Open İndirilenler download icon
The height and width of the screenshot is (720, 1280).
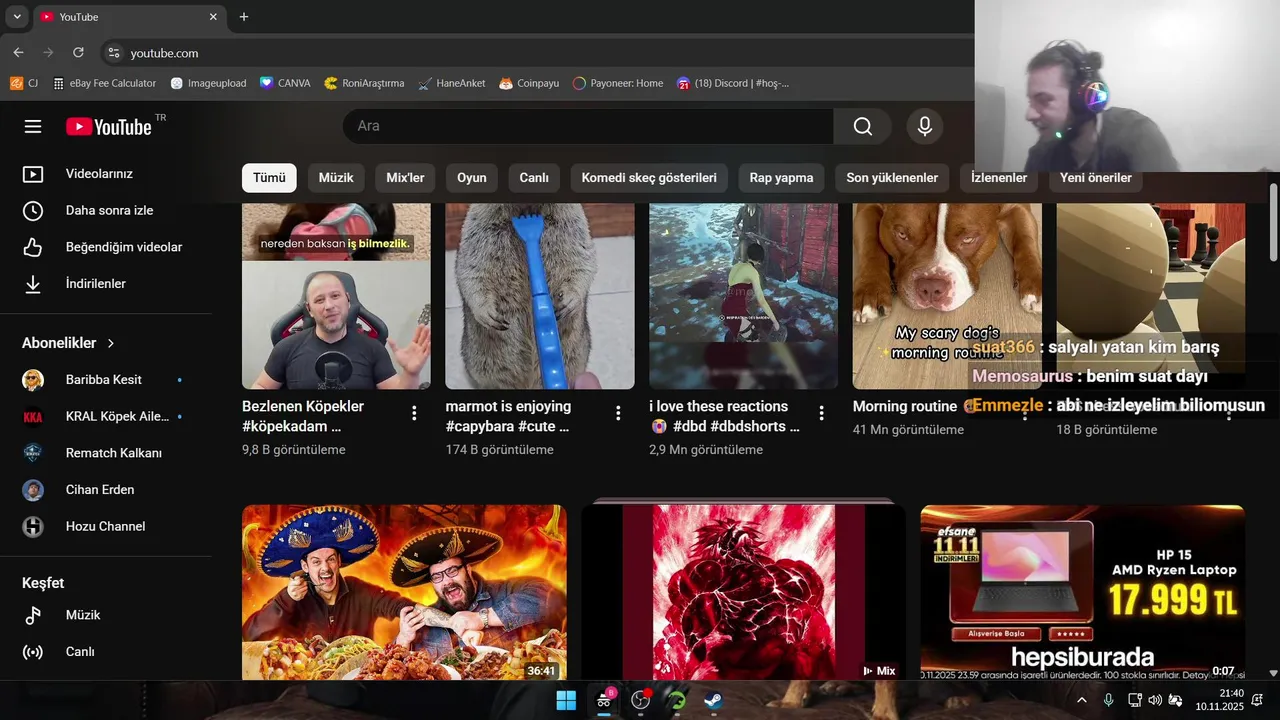pos(33,284)
